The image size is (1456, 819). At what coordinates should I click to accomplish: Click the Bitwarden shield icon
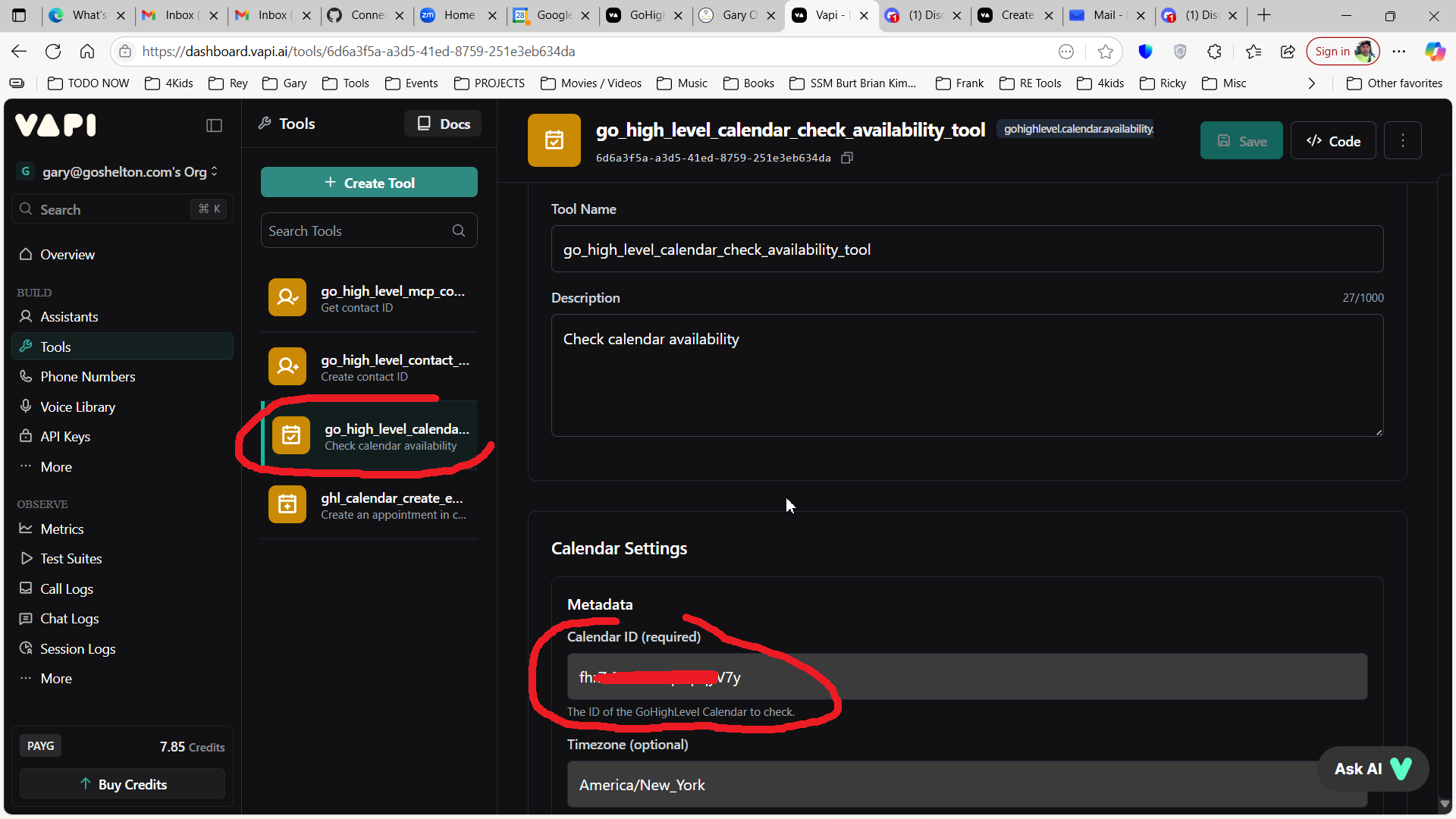pyautogui.click(x=1145, y=52)
